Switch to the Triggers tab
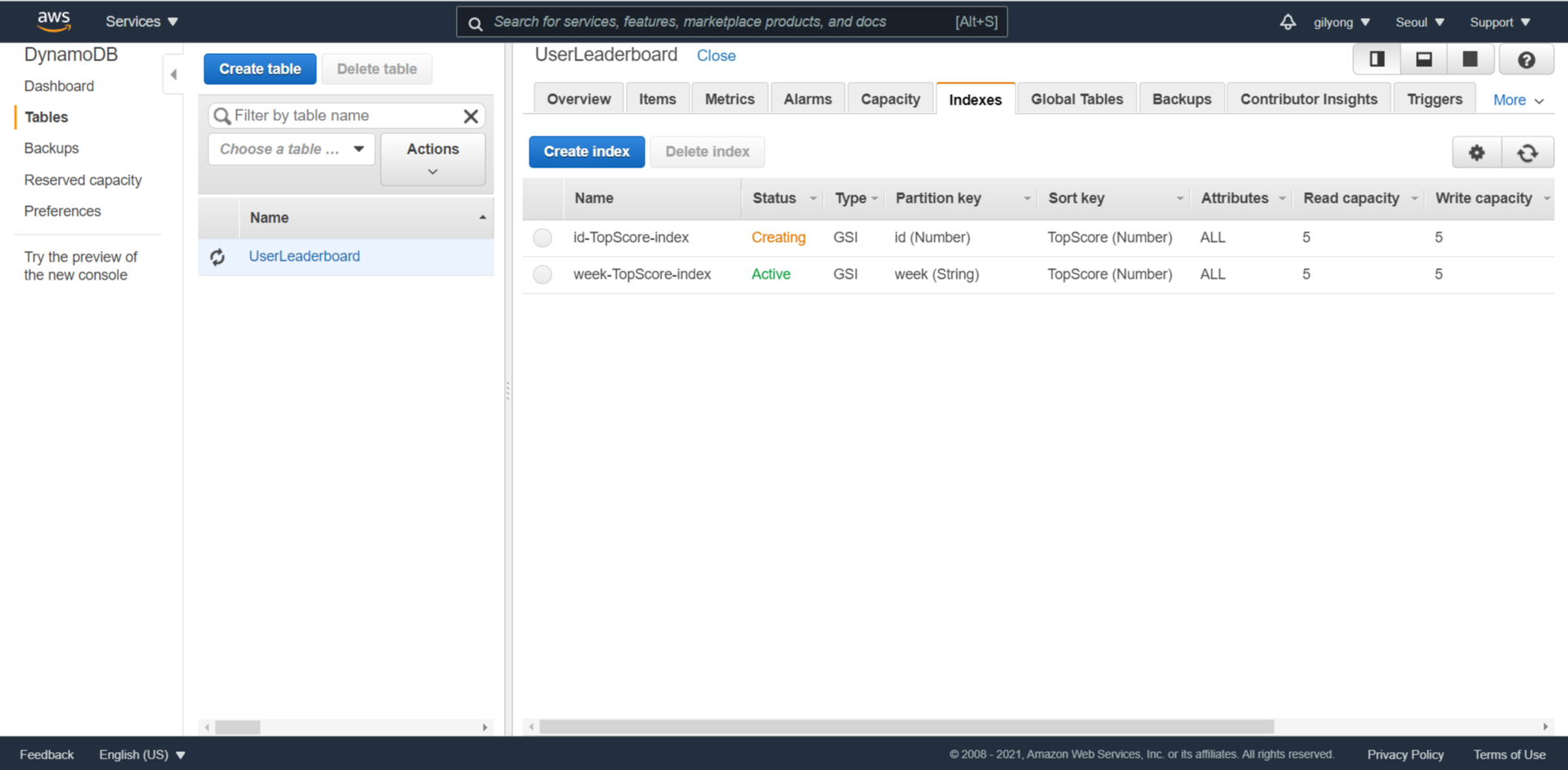The image size is (1568, 770). 1434,99
